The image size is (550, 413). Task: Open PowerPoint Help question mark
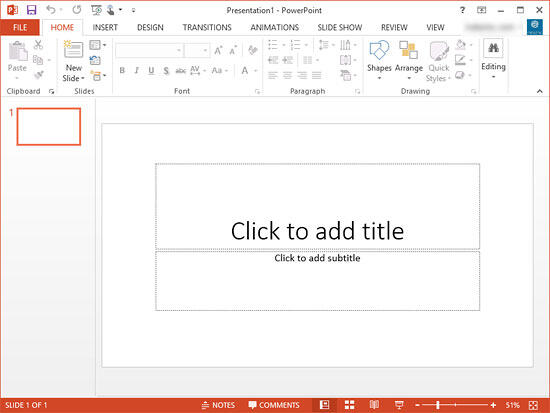pyautogui.click(x=462, y=10)
